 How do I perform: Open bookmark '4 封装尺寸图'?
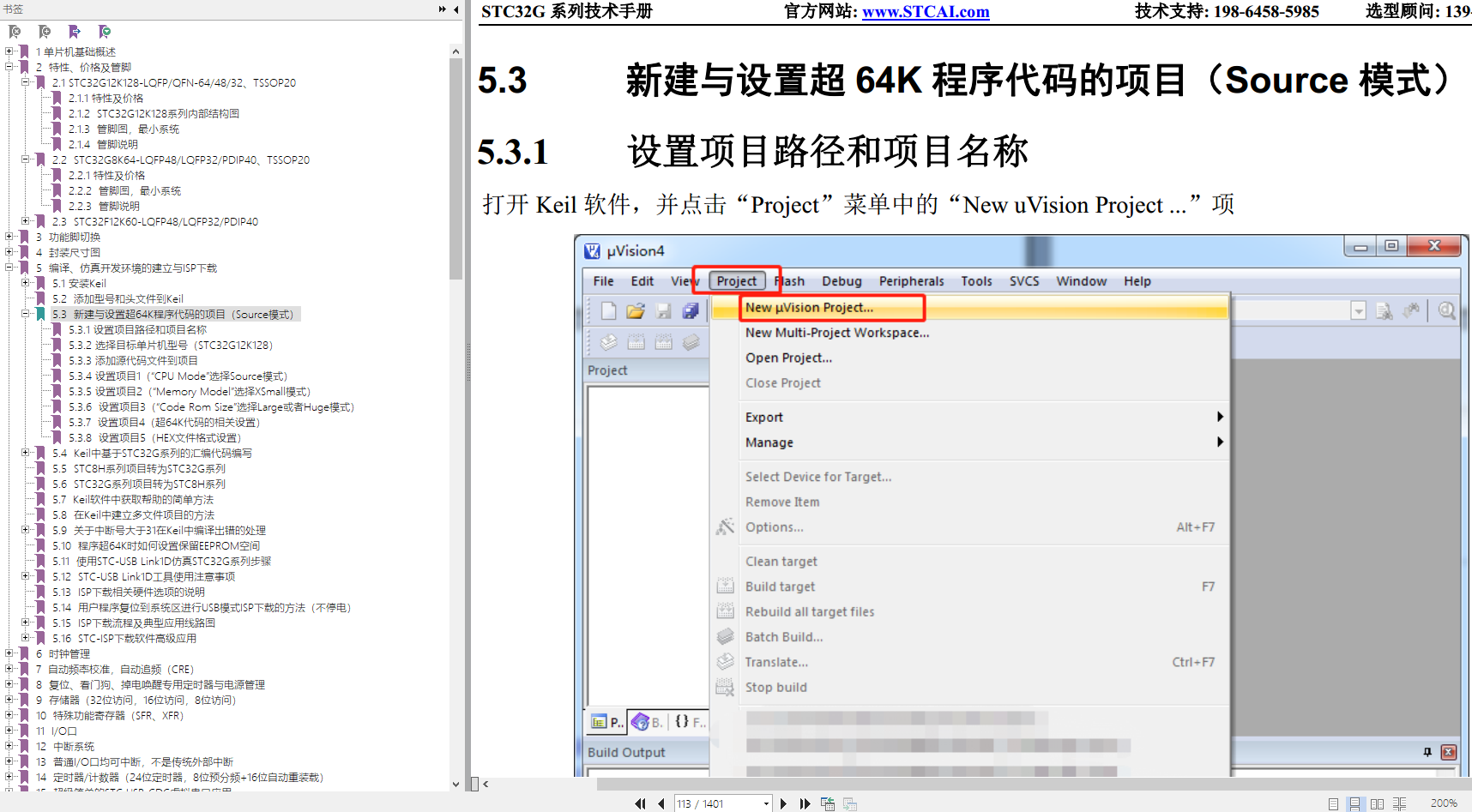[x=68, y=253]
